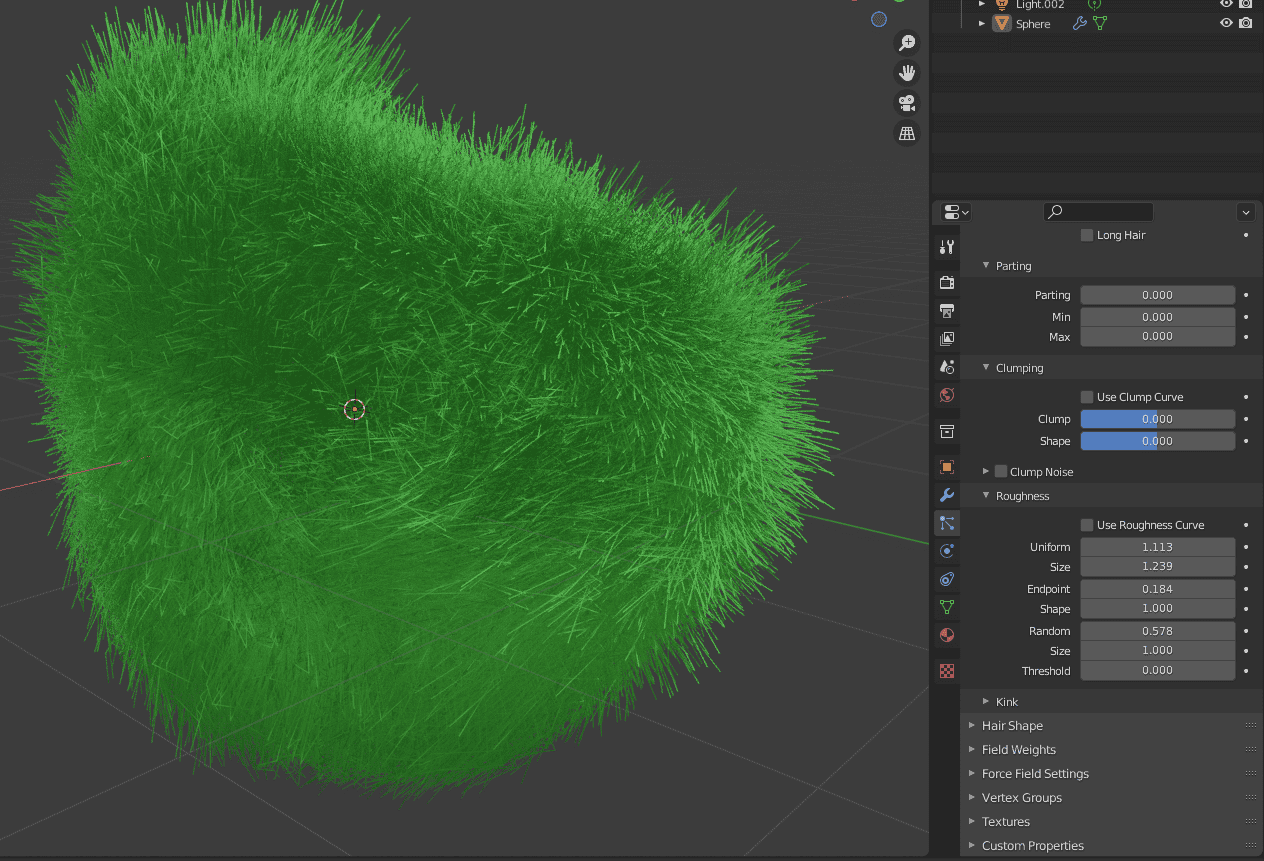Switch to the Output properties tab
The width and height of the screenshot is (1264, 861).
[x=946, y=311]
